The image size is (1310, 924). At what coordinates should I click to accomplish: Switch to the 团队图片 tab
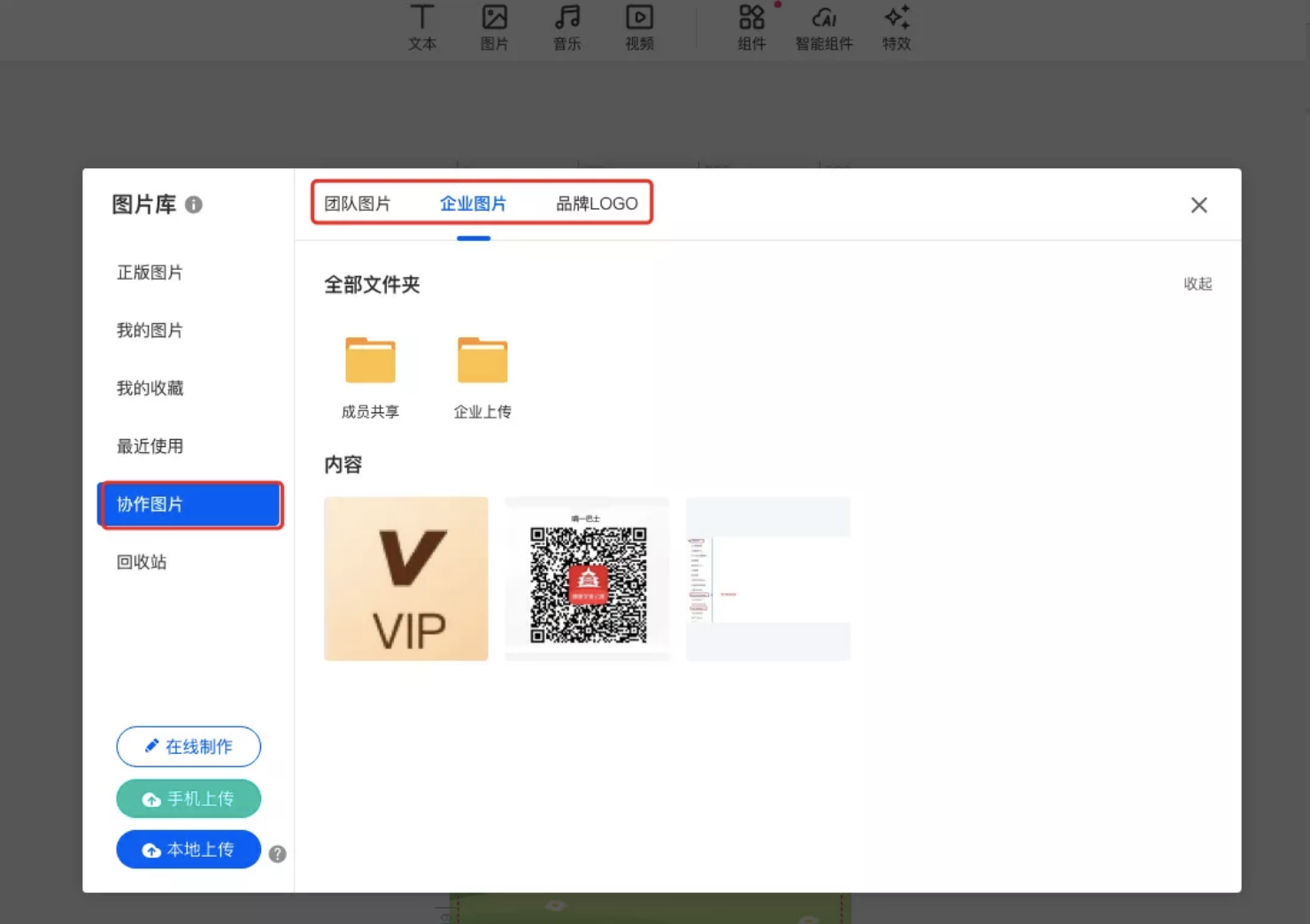click(358, 204)
